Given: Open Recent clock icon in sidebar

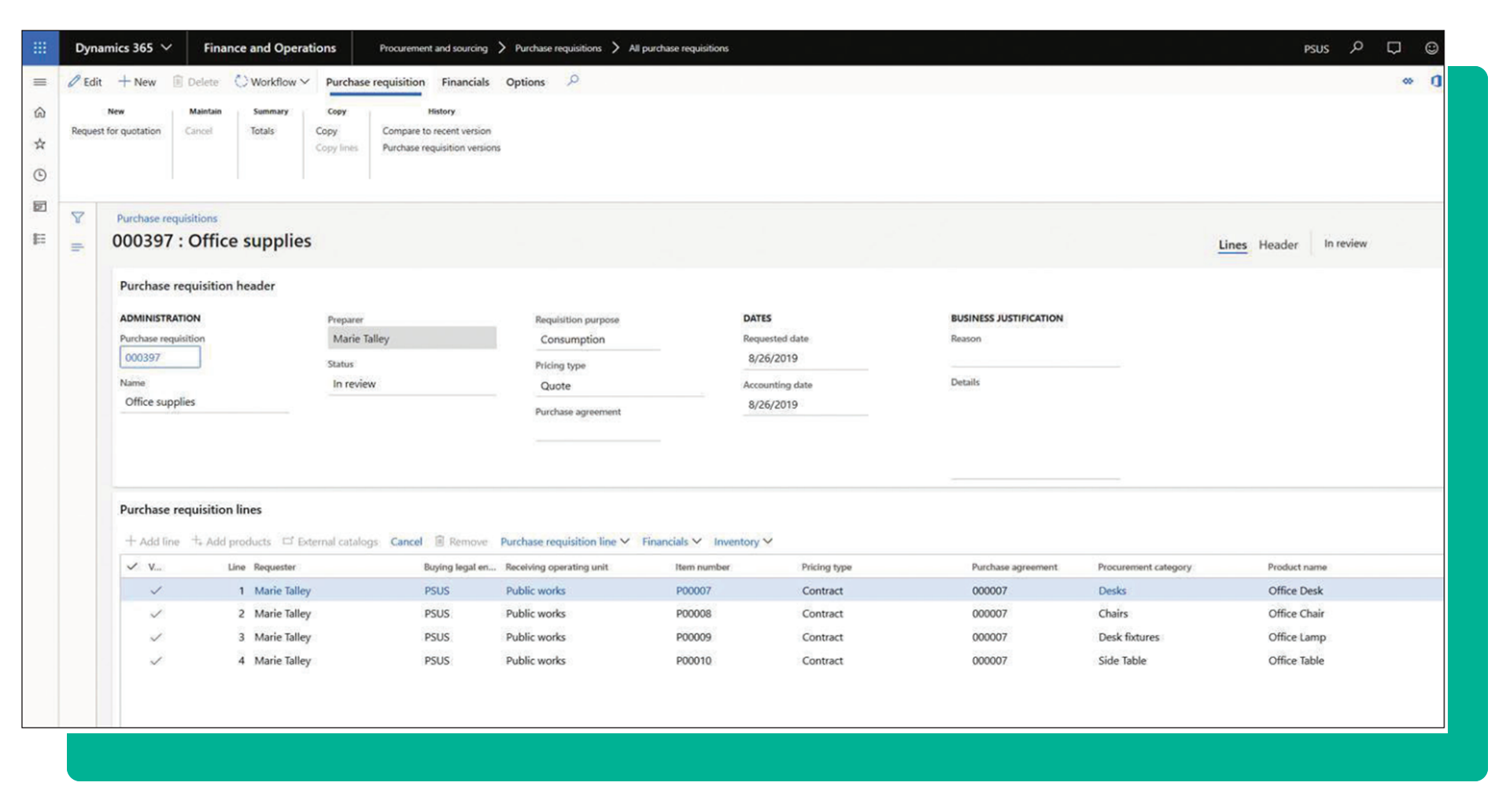Looking at the screenshot, I should 40,175.
